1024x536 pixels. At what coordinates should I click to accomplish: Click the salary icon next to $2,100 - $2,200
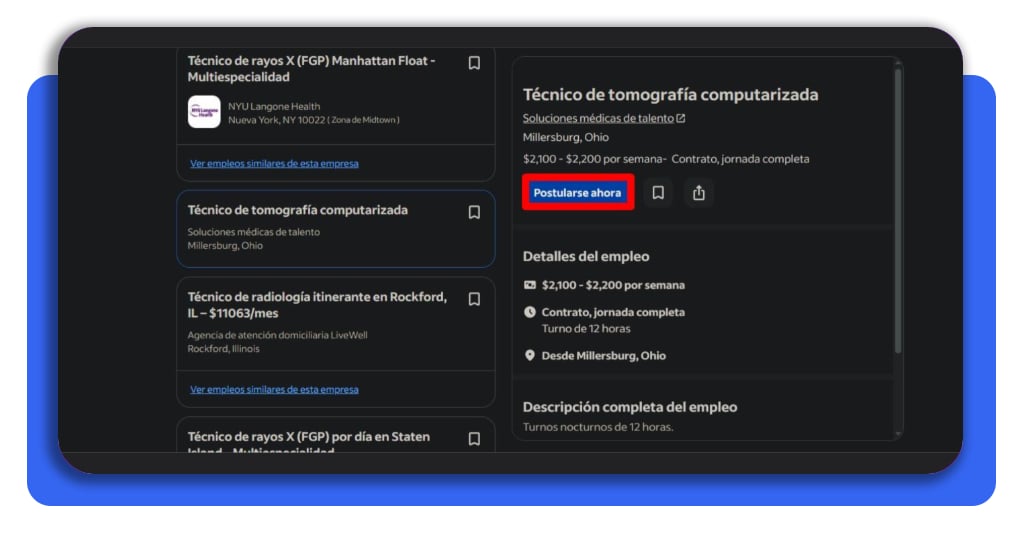pyautogui.click(x=530, y=285)
